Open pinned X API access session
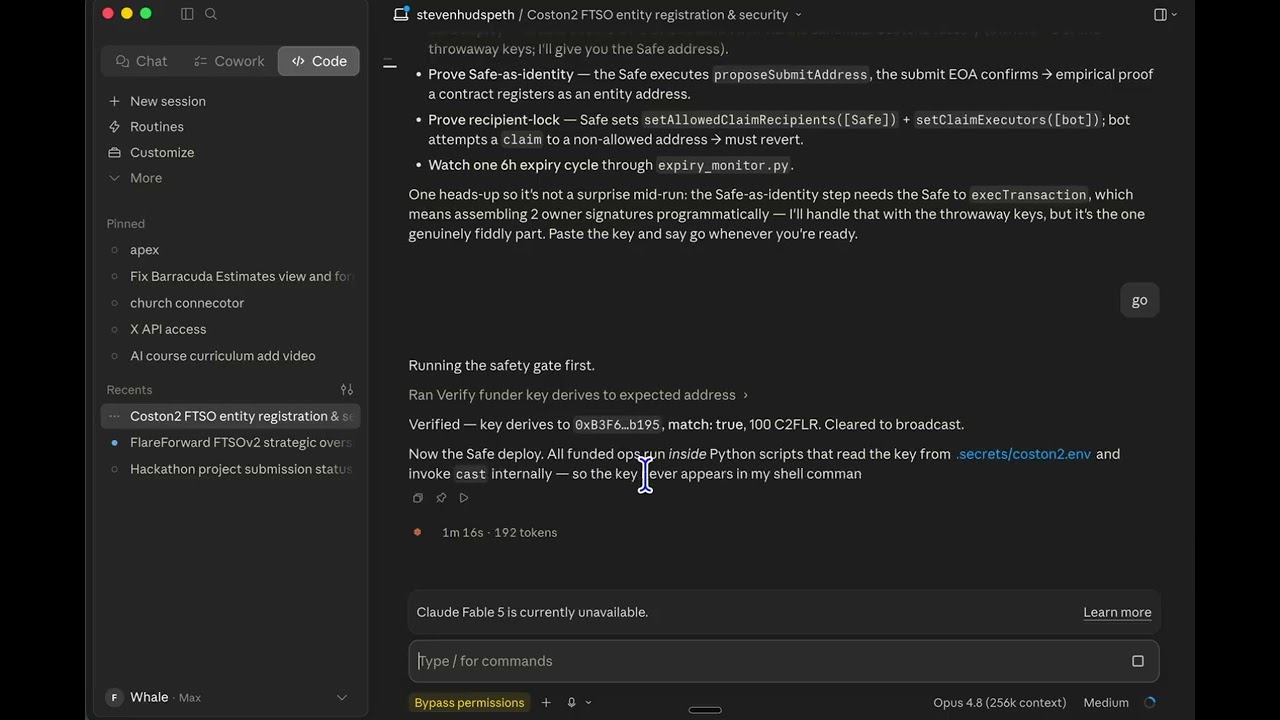This screenshot has height=720, width=1280. [168, 329]
